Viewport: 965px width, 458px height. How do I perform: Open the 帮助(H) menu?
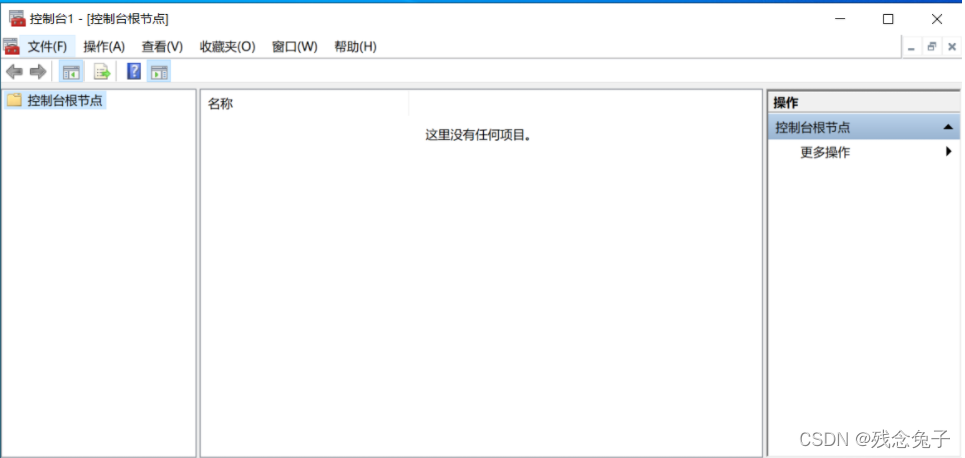tap(355, 47)
